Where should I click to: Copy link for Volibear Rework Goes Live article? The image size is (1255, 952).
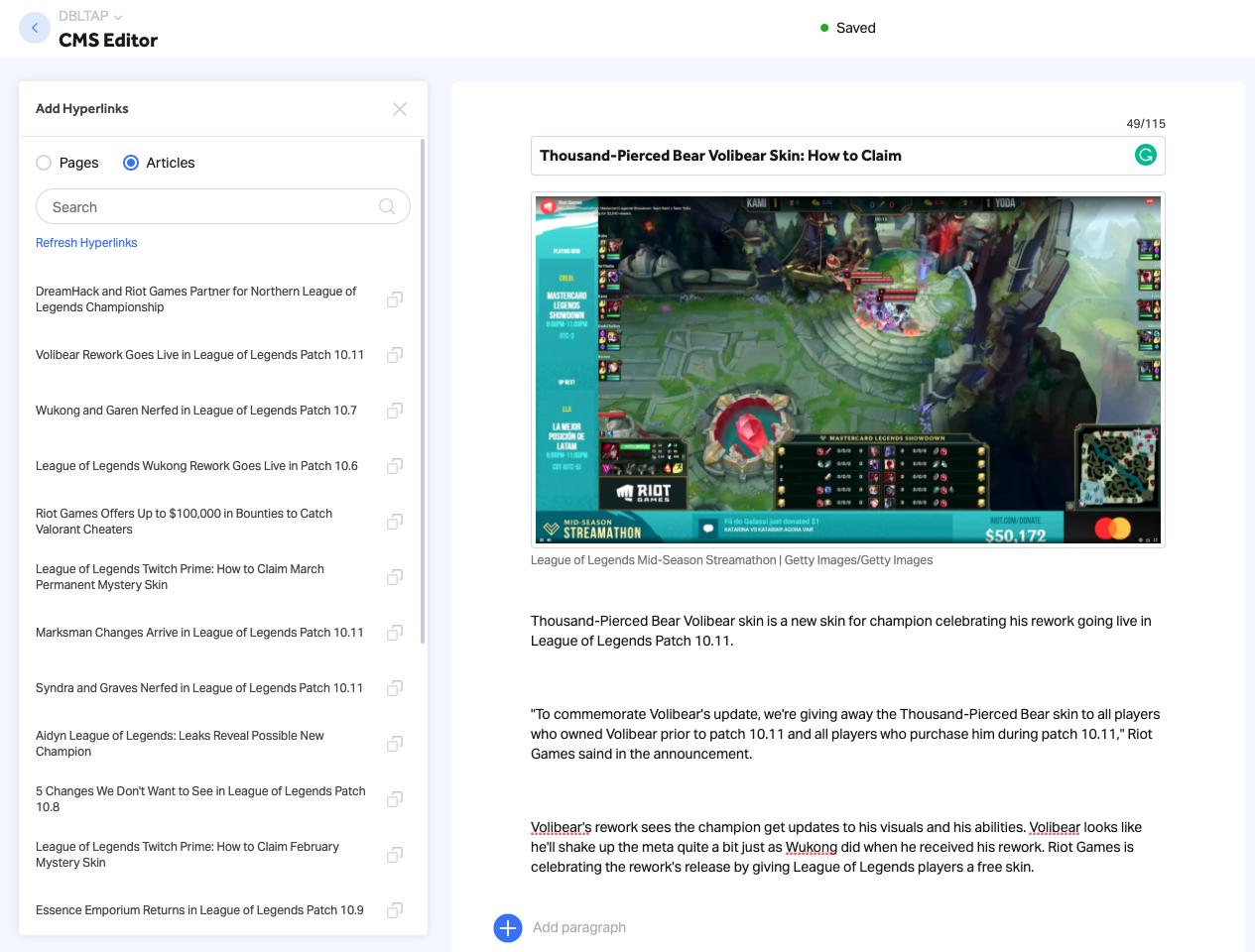pyautogui.click(x=395, y=355)
